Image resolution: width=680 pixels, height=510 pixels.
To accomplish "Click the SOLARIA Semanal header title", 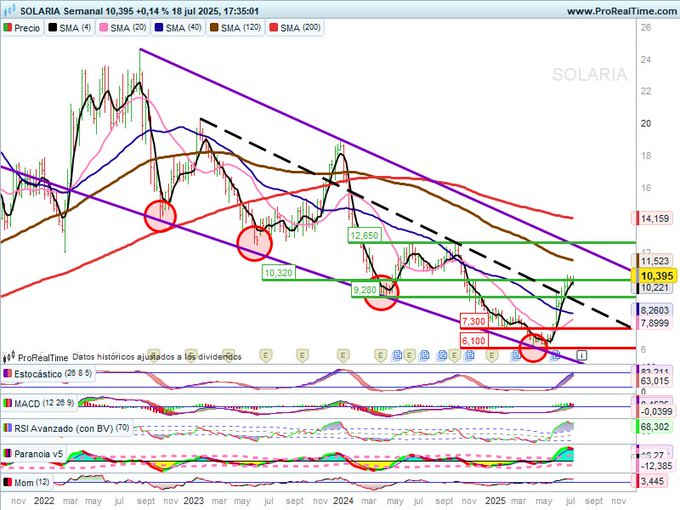I will pyautogui.click(x=61, y=11).
